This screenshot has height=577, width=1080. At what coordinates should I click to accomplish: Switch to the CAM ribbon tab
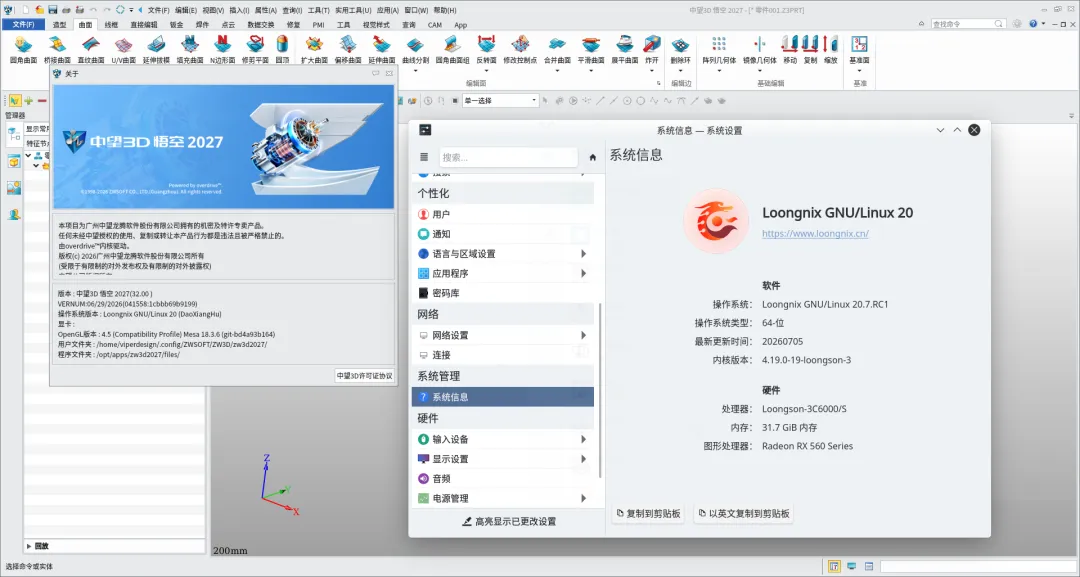tap(435, 25)
